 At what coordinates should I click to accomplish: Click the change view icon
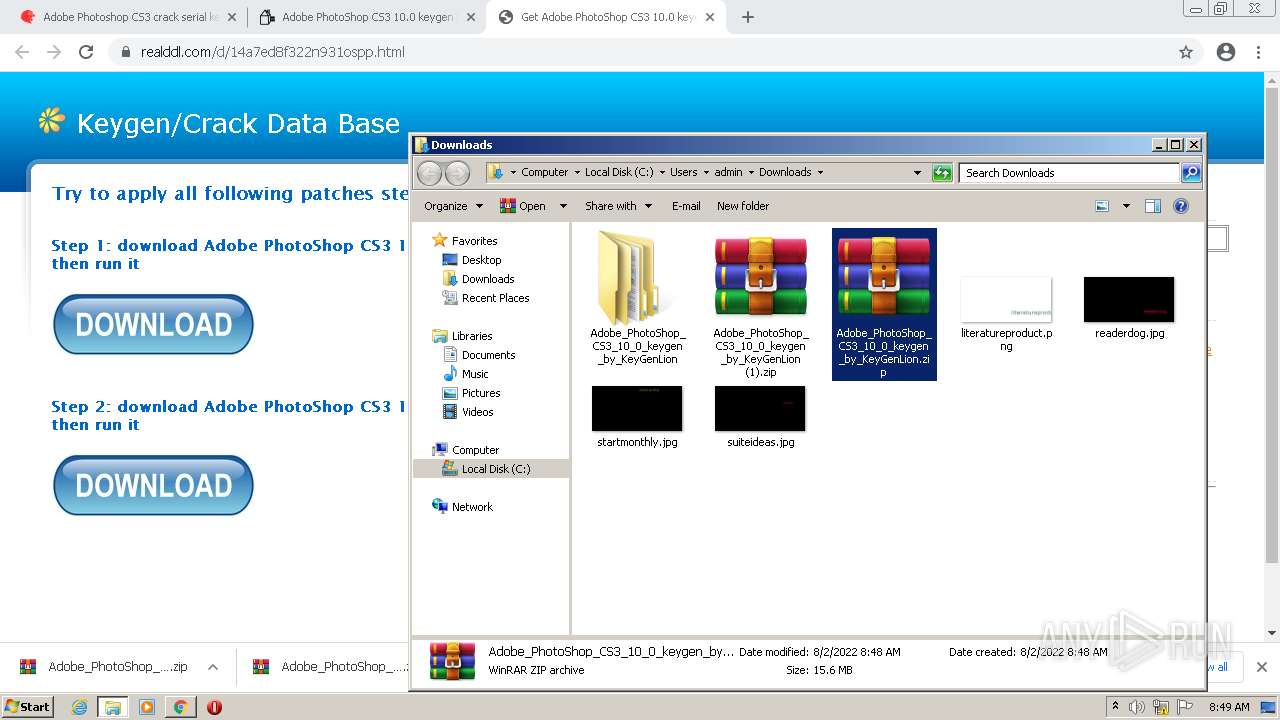pos(1102,206)
